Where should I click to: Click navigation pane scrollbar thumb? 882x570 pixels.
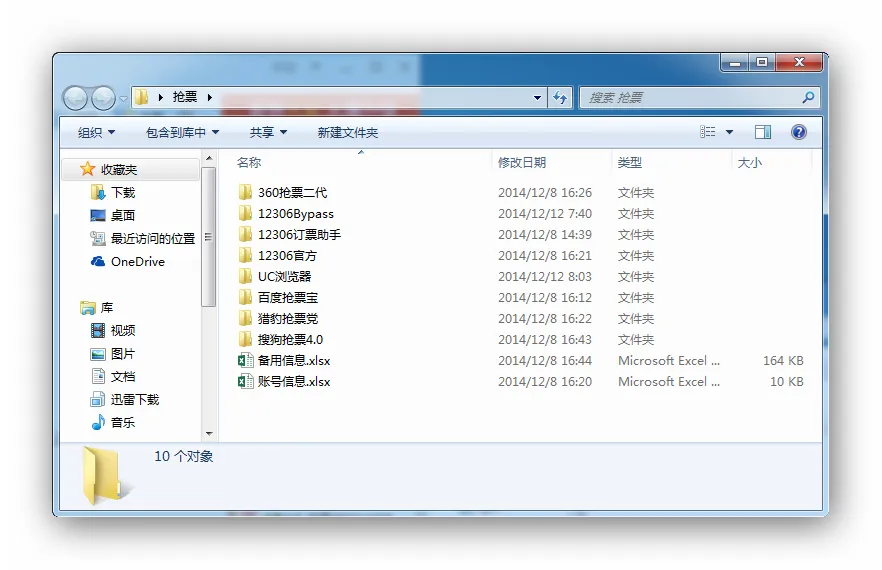209,237
